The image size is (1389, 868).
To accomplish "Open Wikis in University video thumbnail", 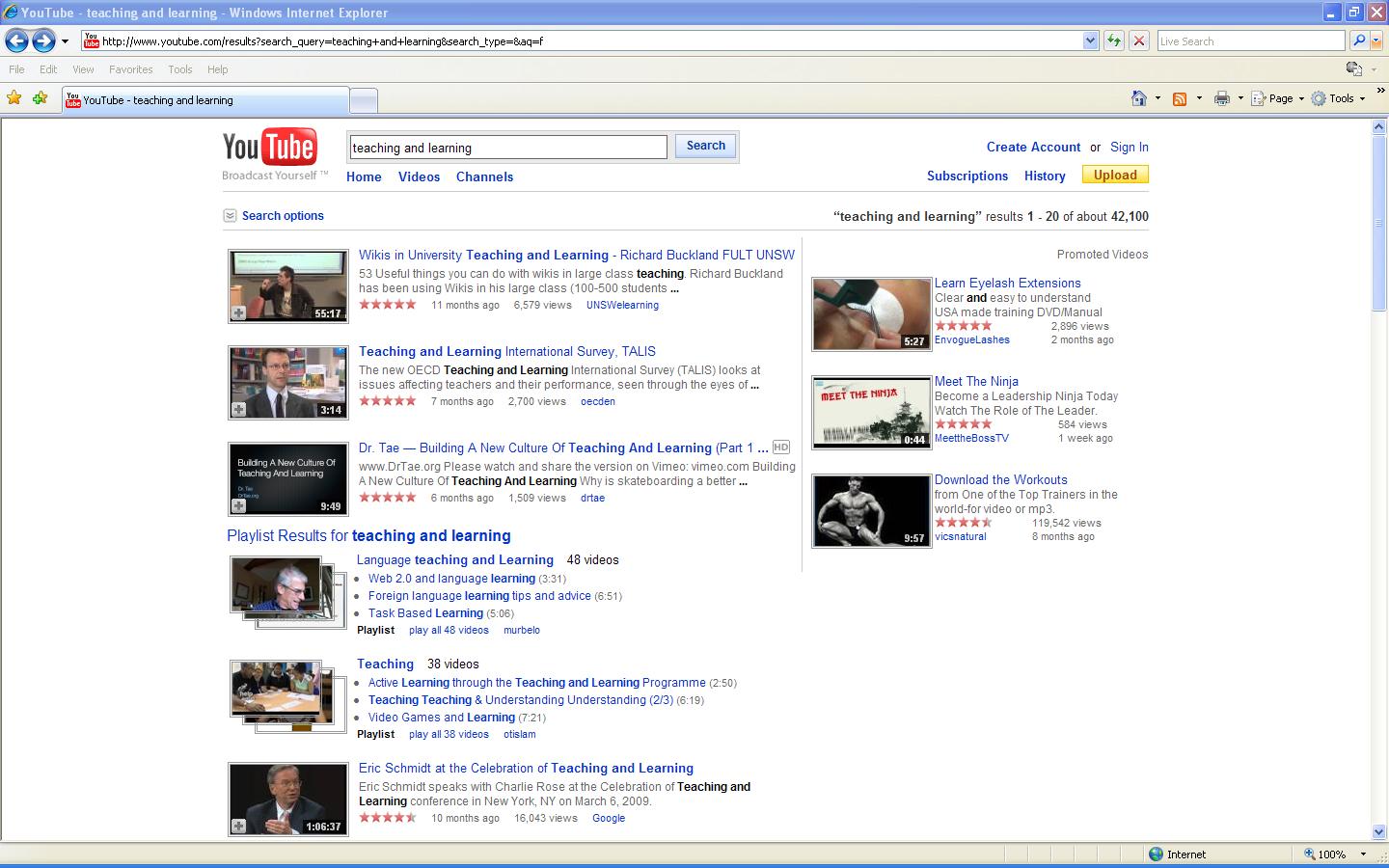I will (x=288, y=286).
